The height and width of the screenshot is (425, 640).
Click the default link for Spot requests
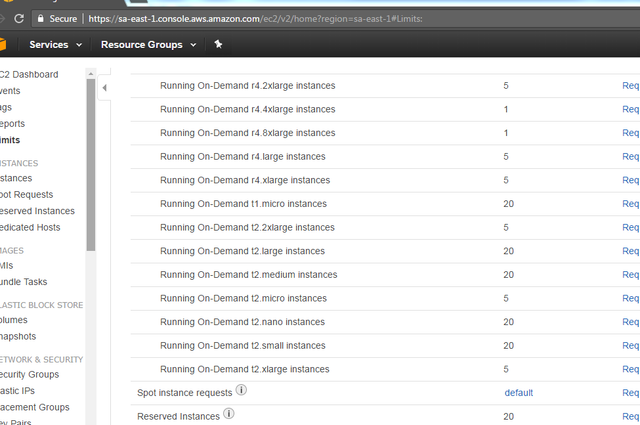point(519,393)
